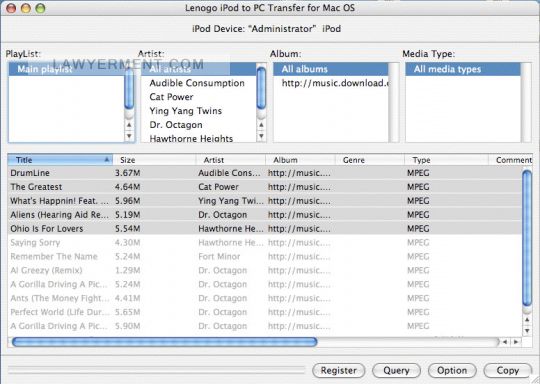Image resolution: width=540 pixels, height=384 pixels.
Task: Select All albums in Album list
Action: 331,69
